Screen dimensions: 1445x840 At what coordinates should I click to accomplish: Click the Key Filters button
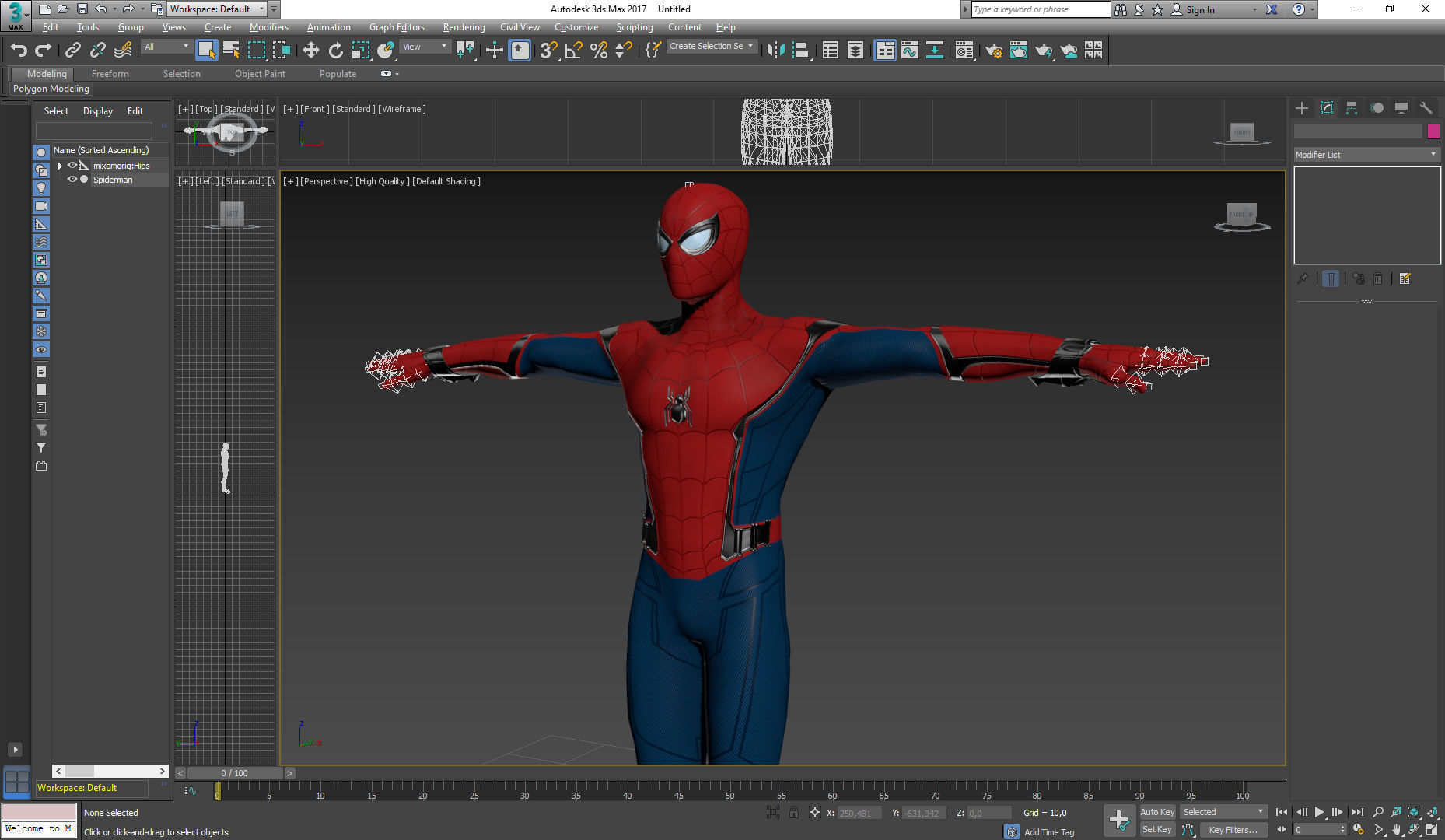1233,830
